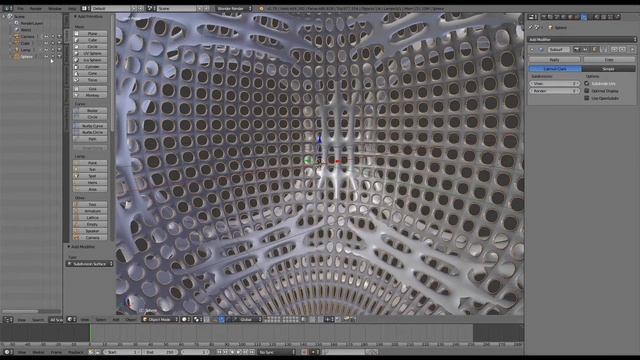Open the Object Mode dropdown

pyautogui.click(x=160, y=320)
